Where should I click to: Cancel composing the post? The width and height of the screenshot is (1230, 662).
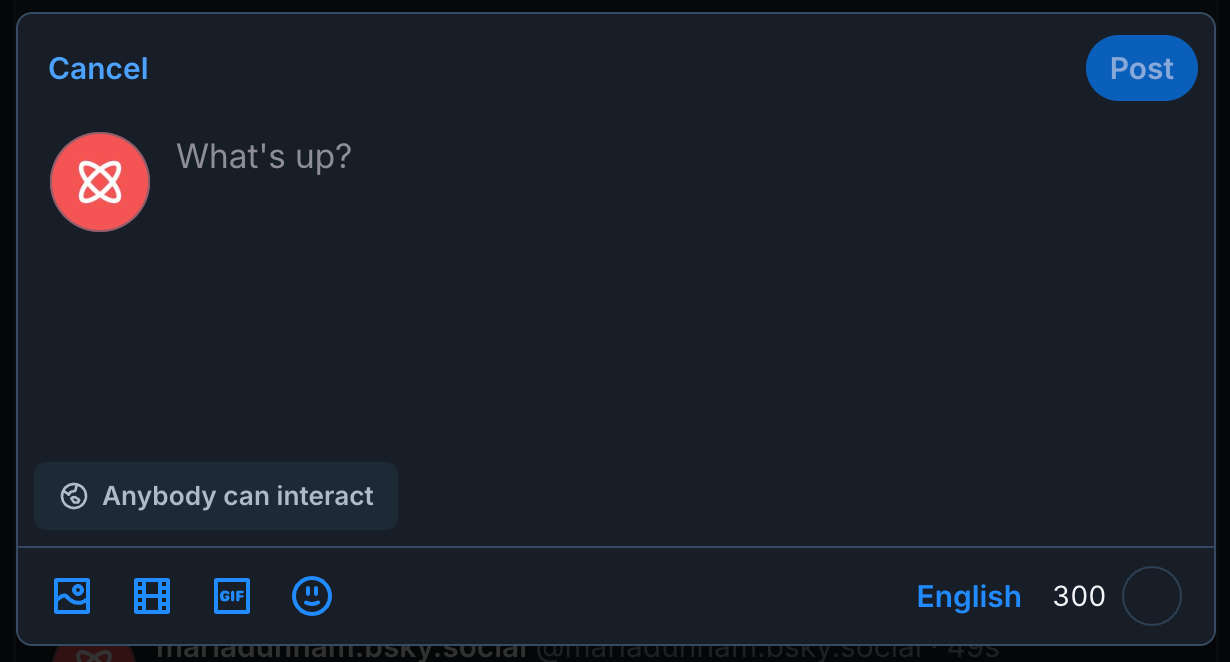(x=97, y=68)
